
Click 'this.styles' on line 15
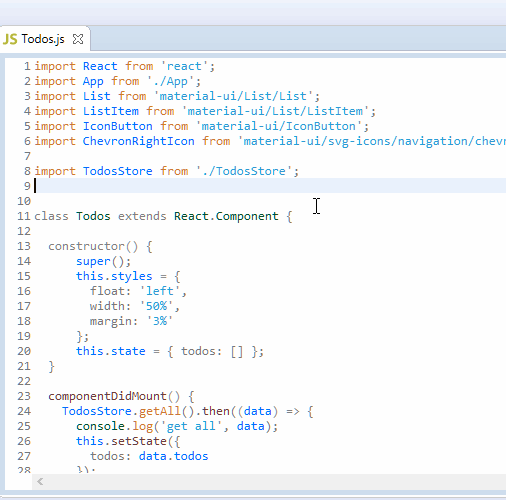(114, 276)
